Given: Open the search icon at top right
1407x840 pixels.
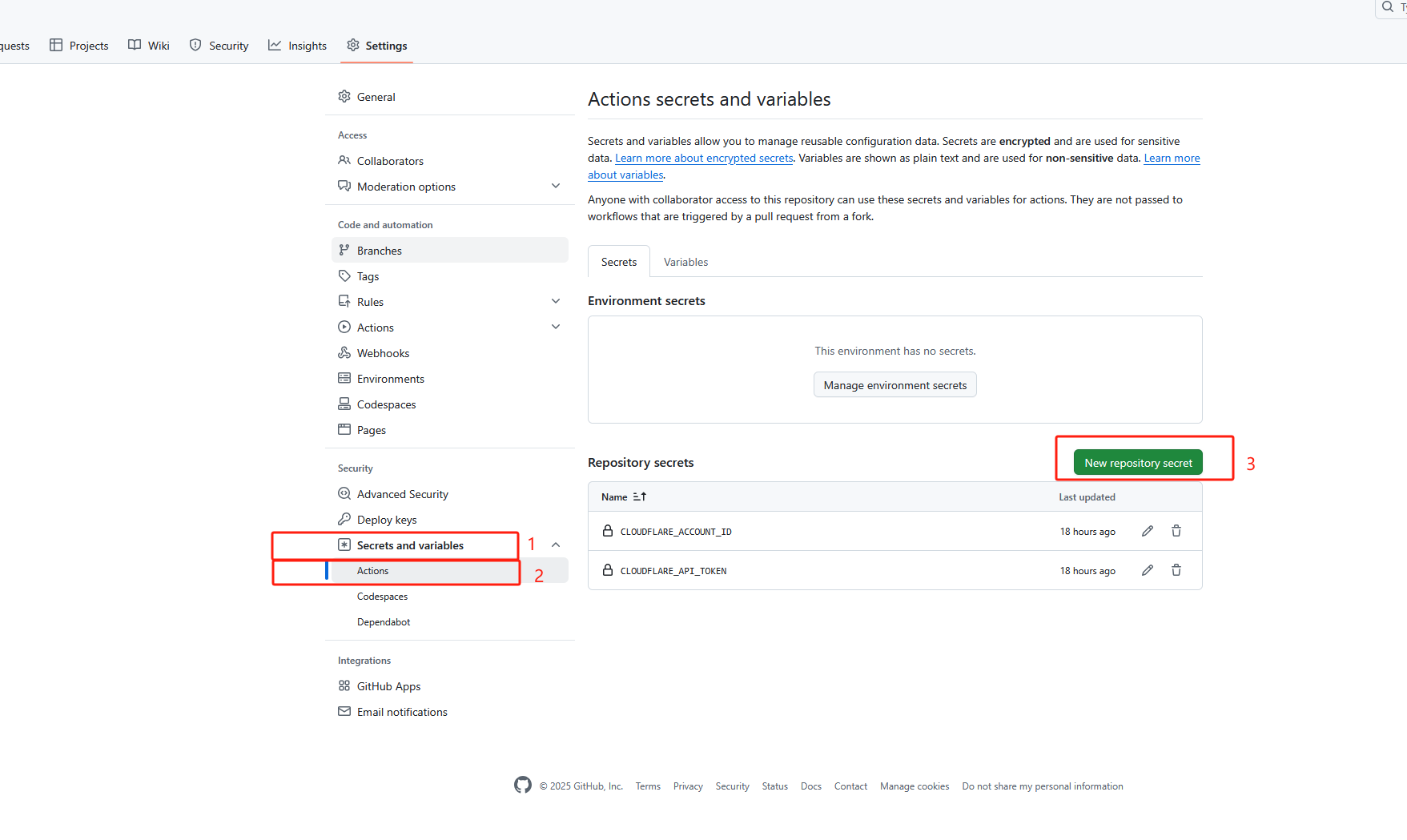Looking at the screenshot, I should tap(1388, 6).
